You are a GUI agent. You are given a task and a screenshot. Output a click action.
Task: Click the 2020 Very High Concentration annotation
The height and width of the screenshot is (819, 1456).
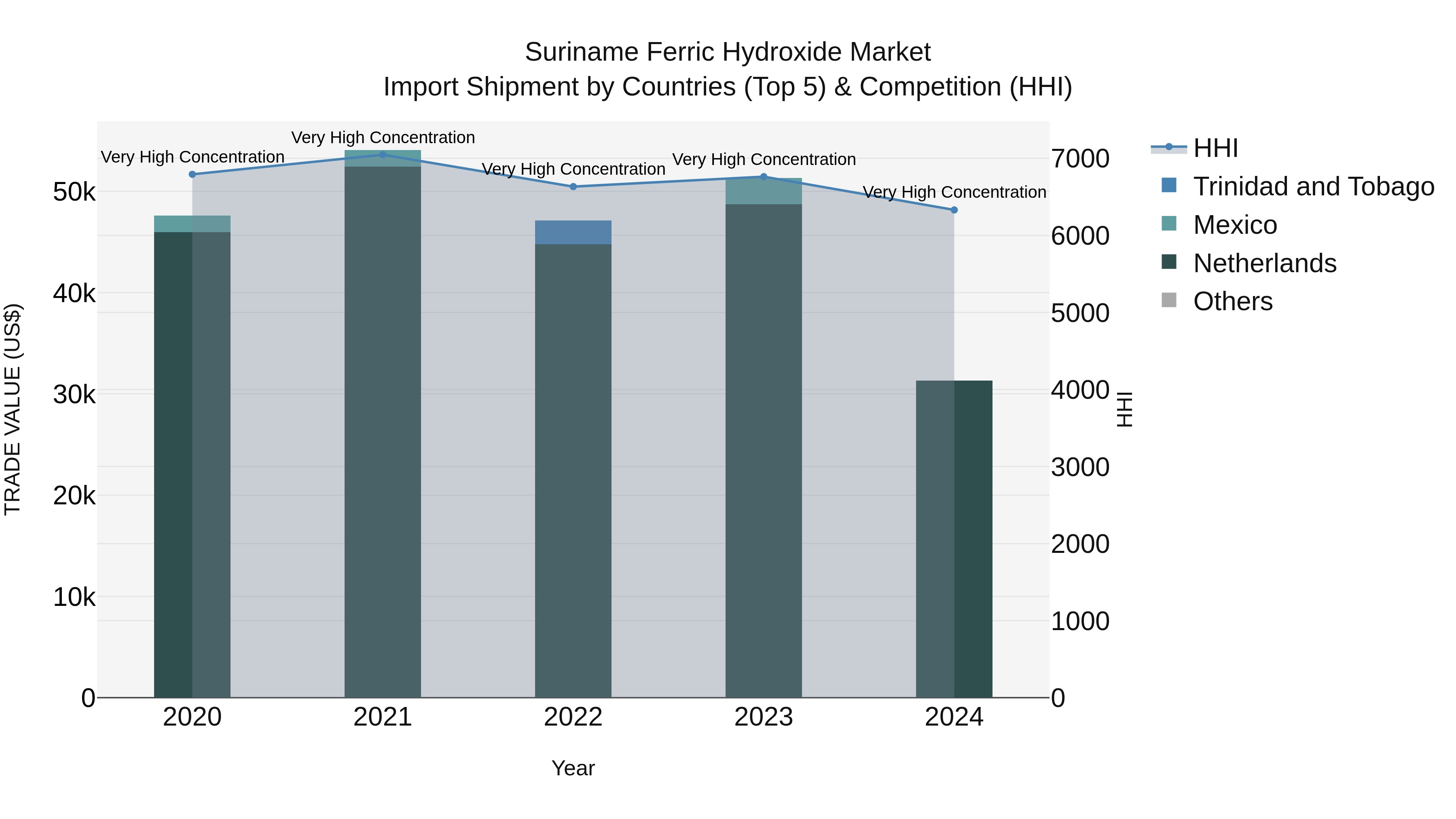[192, 157]
